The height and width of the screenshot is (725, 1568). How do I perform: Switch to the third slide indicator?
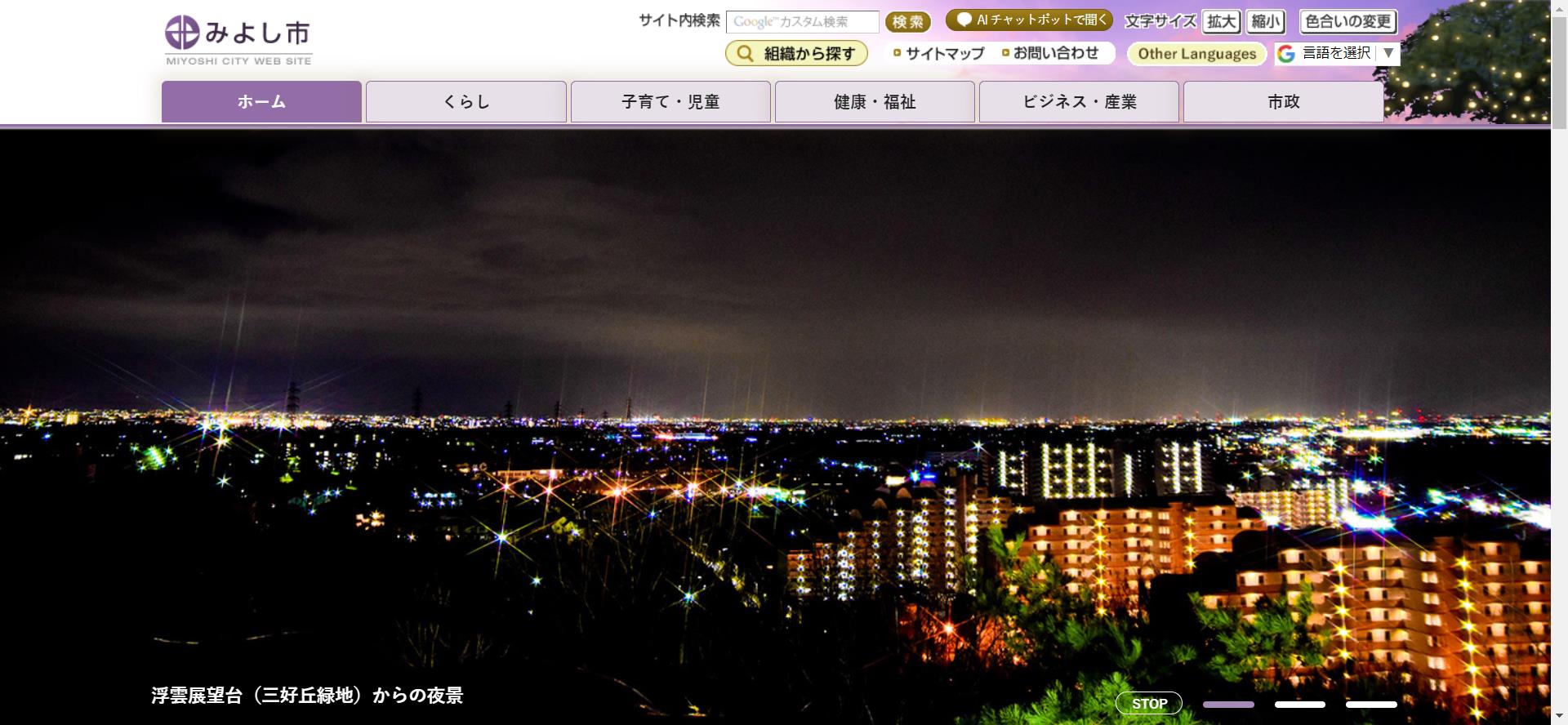[x=1371, y=704]
